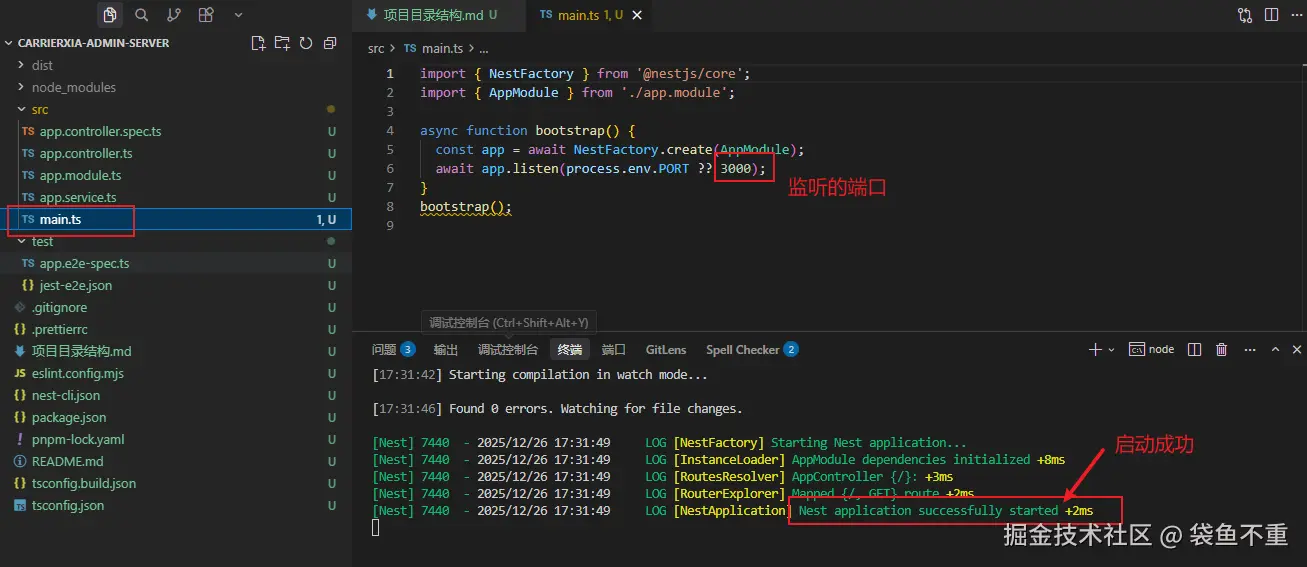The image size is (1307, 567).
Task: Open the Search view icon
Action: [x=142, y=15]
